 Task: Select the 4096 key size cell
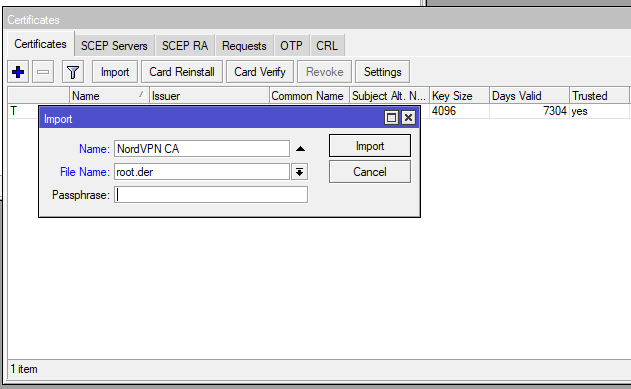point(459,111)
